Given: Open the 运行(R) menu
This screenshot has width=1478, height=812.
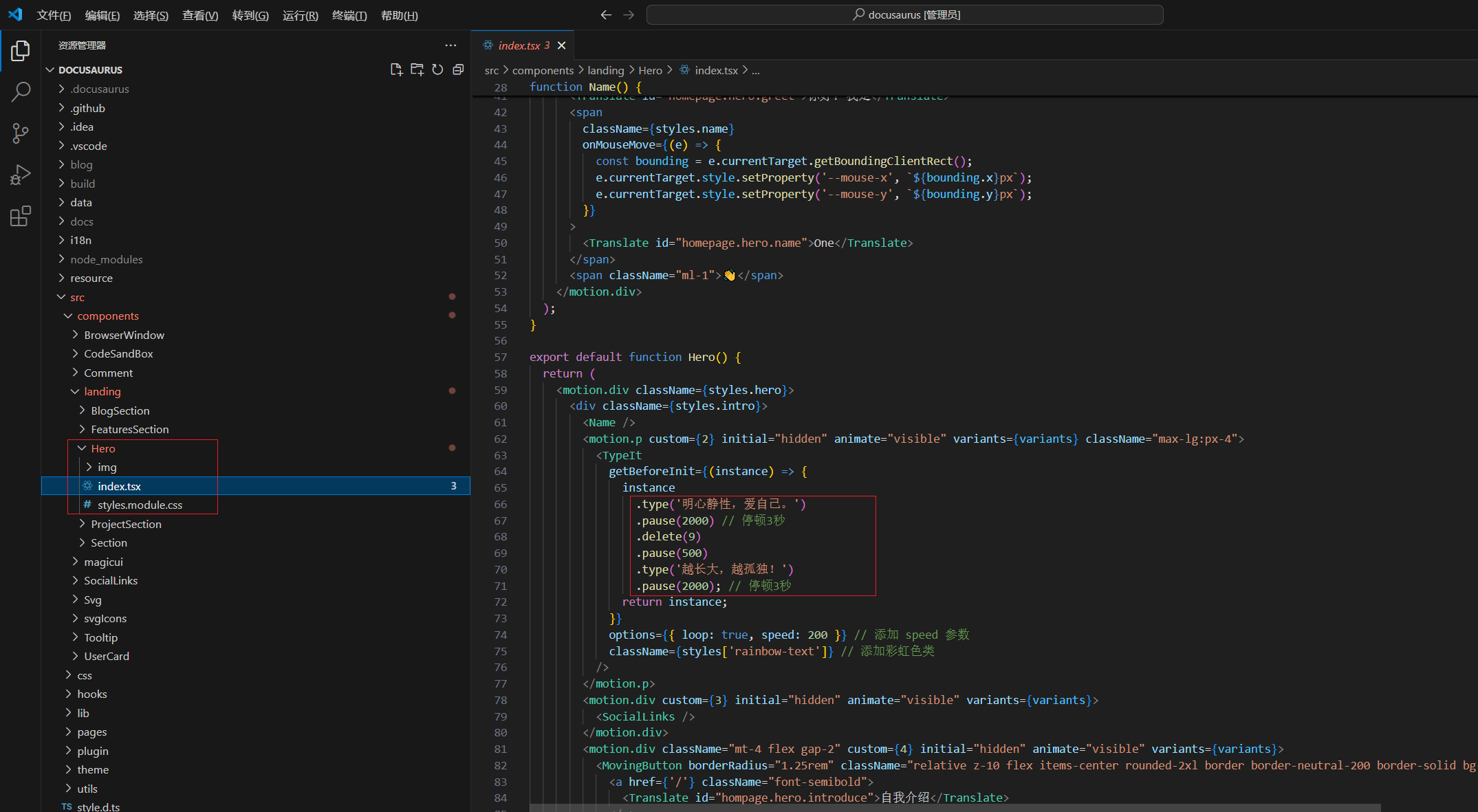Looking at the screenshot, I should point(300,15).
